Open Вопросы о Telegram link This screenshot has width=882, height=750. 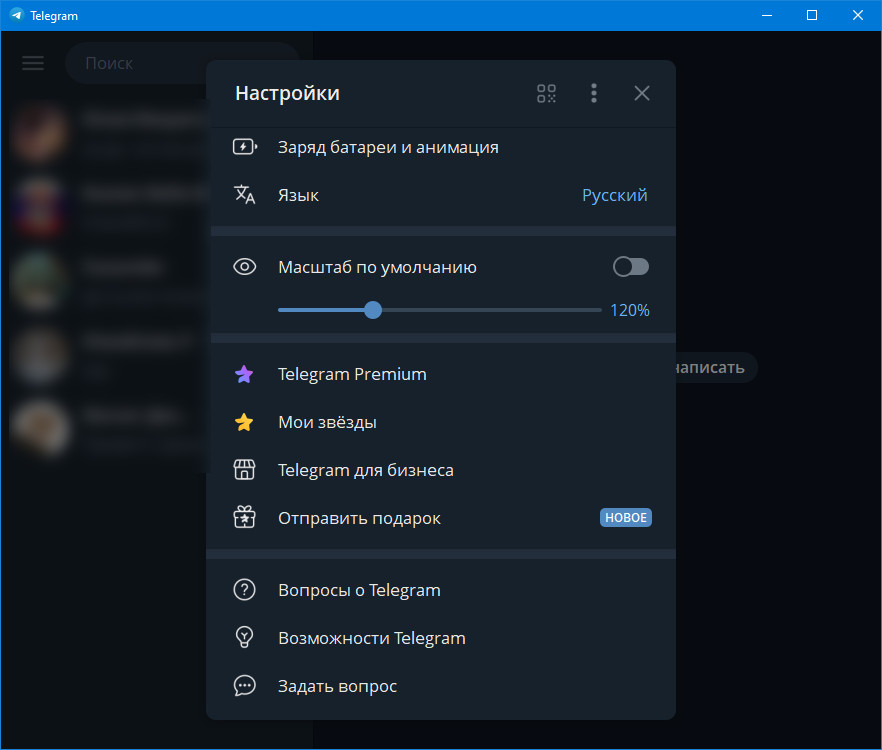coord(441,590)
